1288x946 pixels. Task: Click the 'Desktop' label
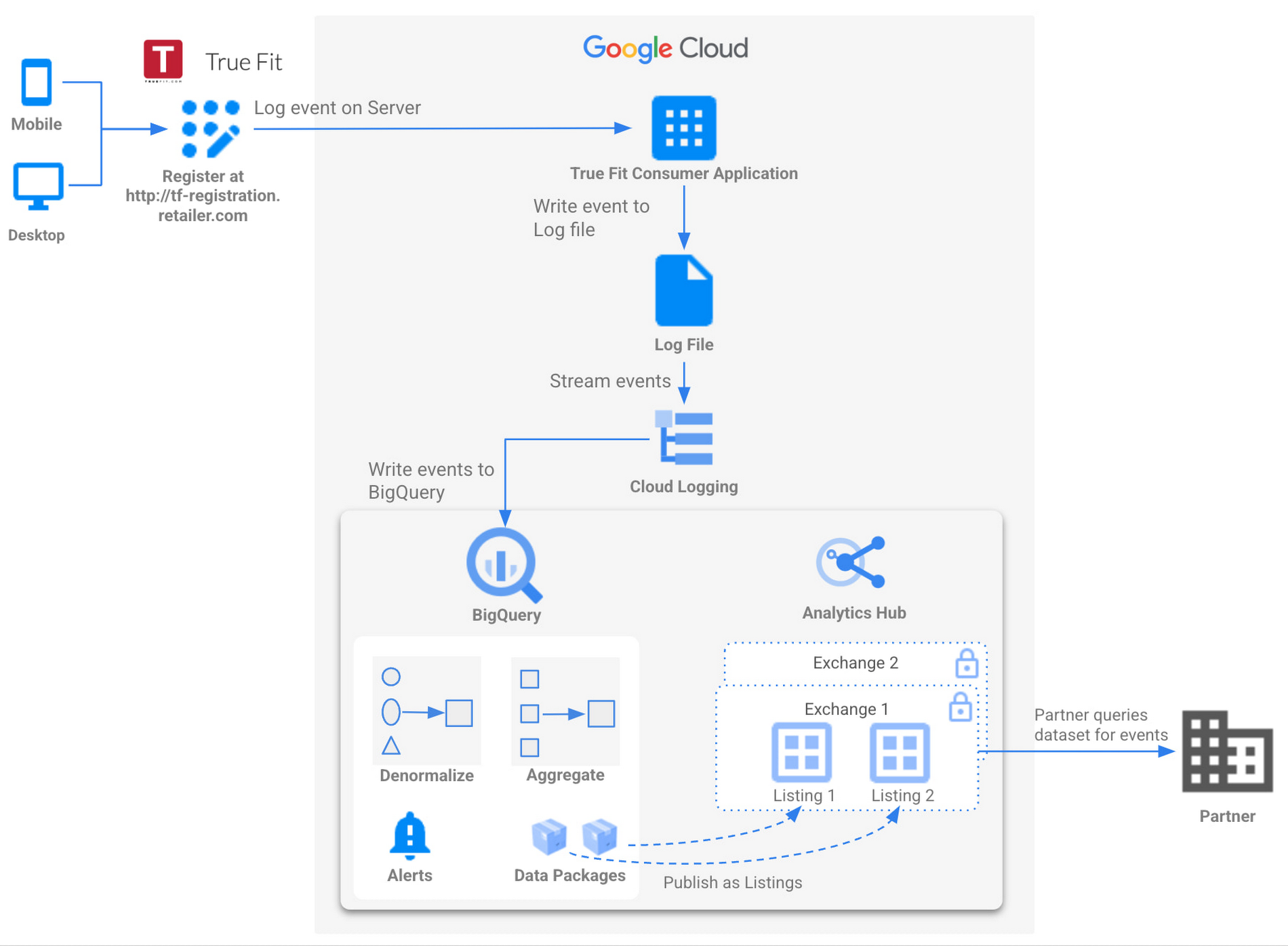click(x=37, y=235)
